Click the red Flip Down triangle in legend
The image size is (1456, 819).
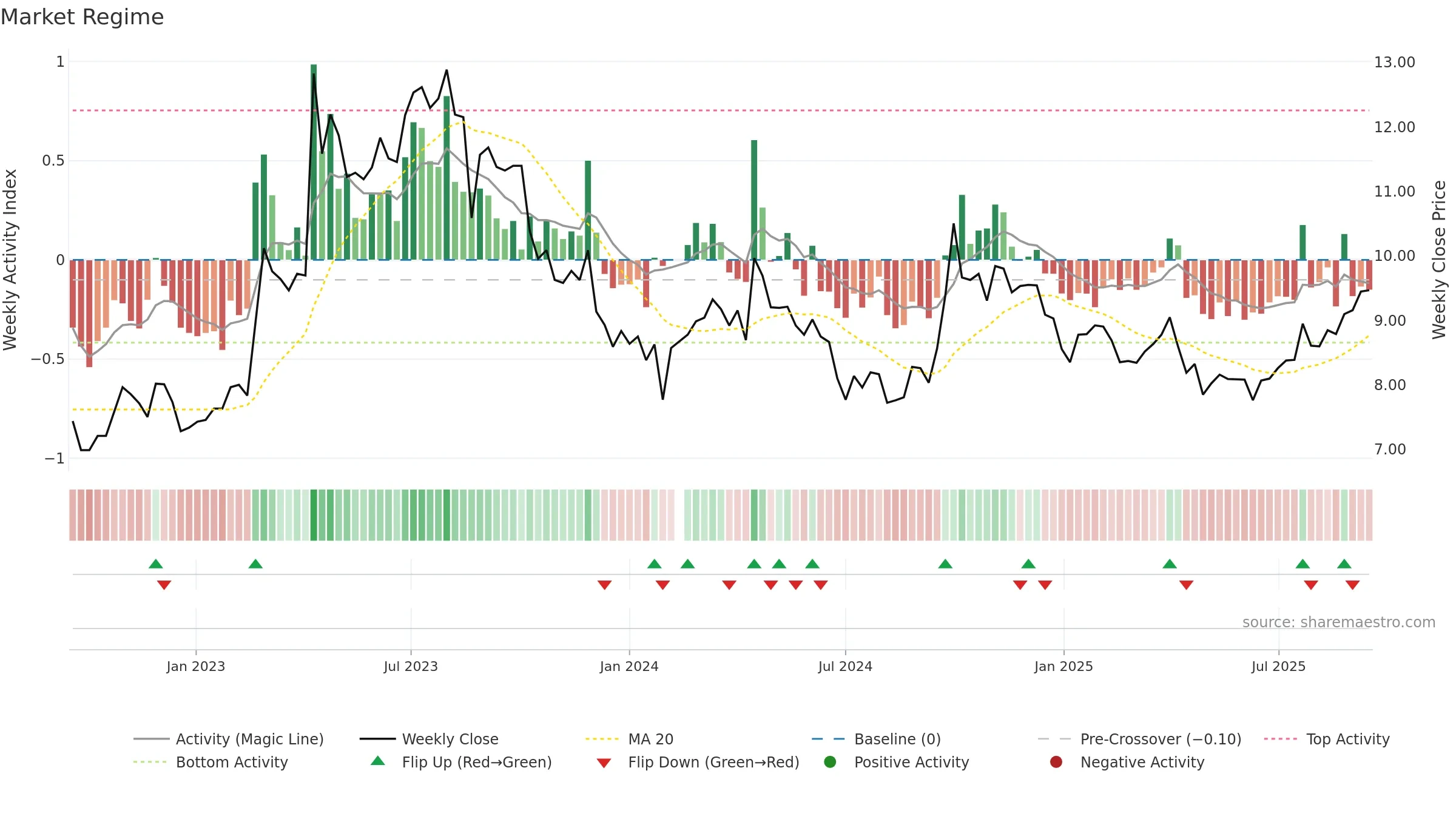coord(604,763)
